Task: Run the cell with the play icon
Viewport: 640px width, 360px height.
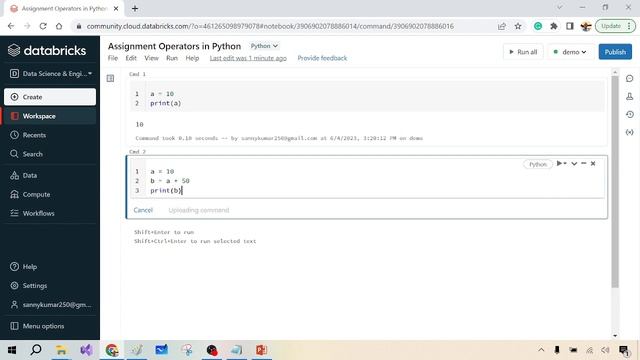Action: click(559, 164)
